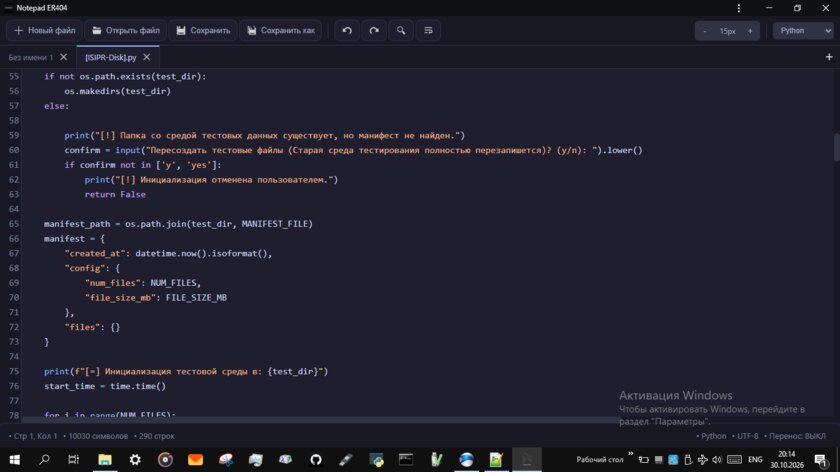Screen dimensions: 840x472
Task: Place cursor on 'return False' line
Action: [x=115, y=194]
